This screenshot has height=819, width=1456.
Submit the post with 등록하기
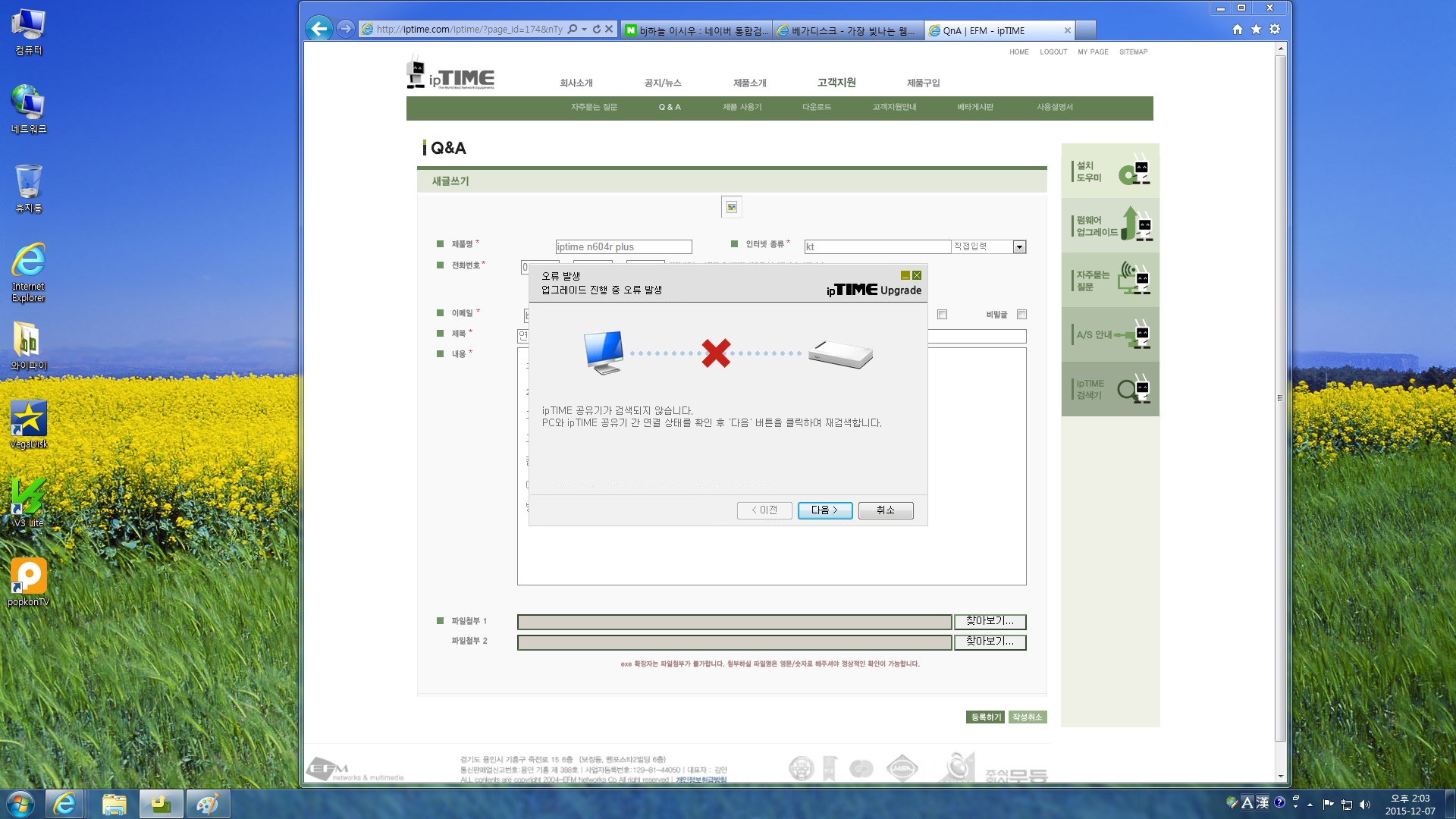[986, 717]
